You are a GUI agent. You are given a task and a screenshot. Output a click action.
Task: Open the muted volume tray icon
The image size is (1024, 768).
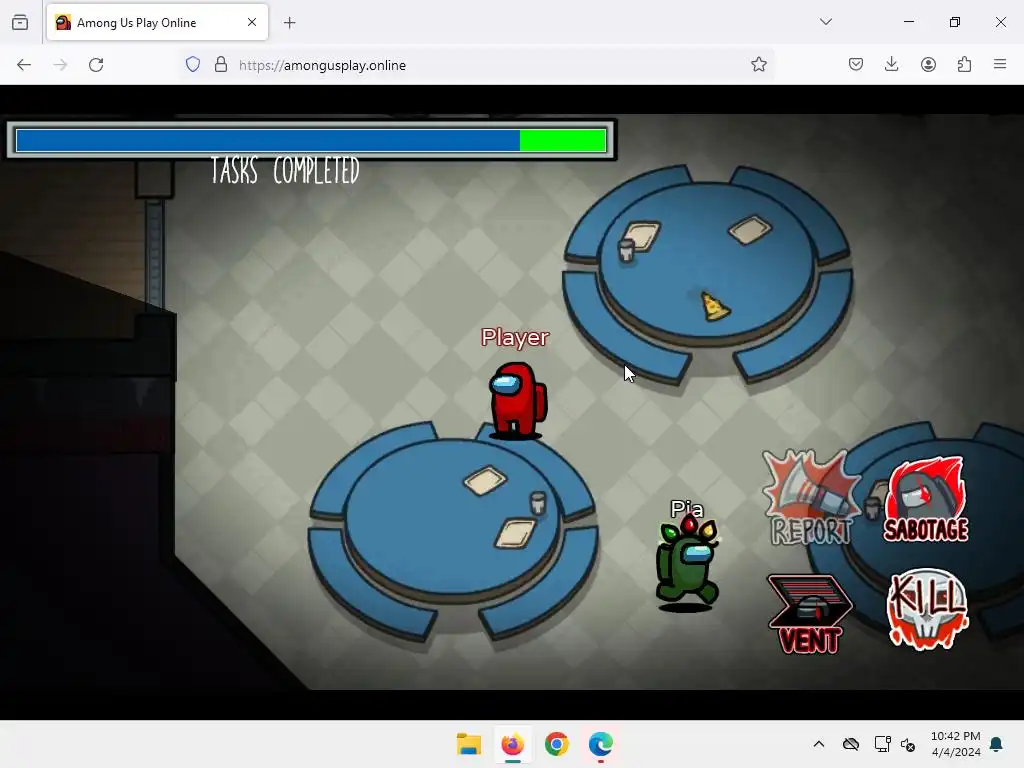click(908, 744)
